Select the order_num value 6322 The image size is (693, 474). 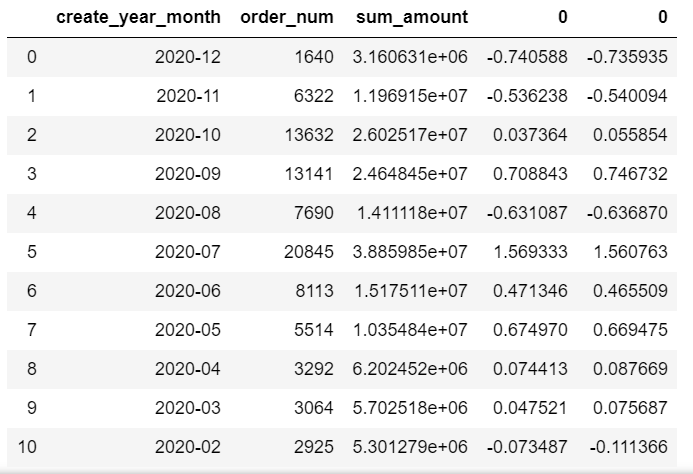click(x=314, y=96)
